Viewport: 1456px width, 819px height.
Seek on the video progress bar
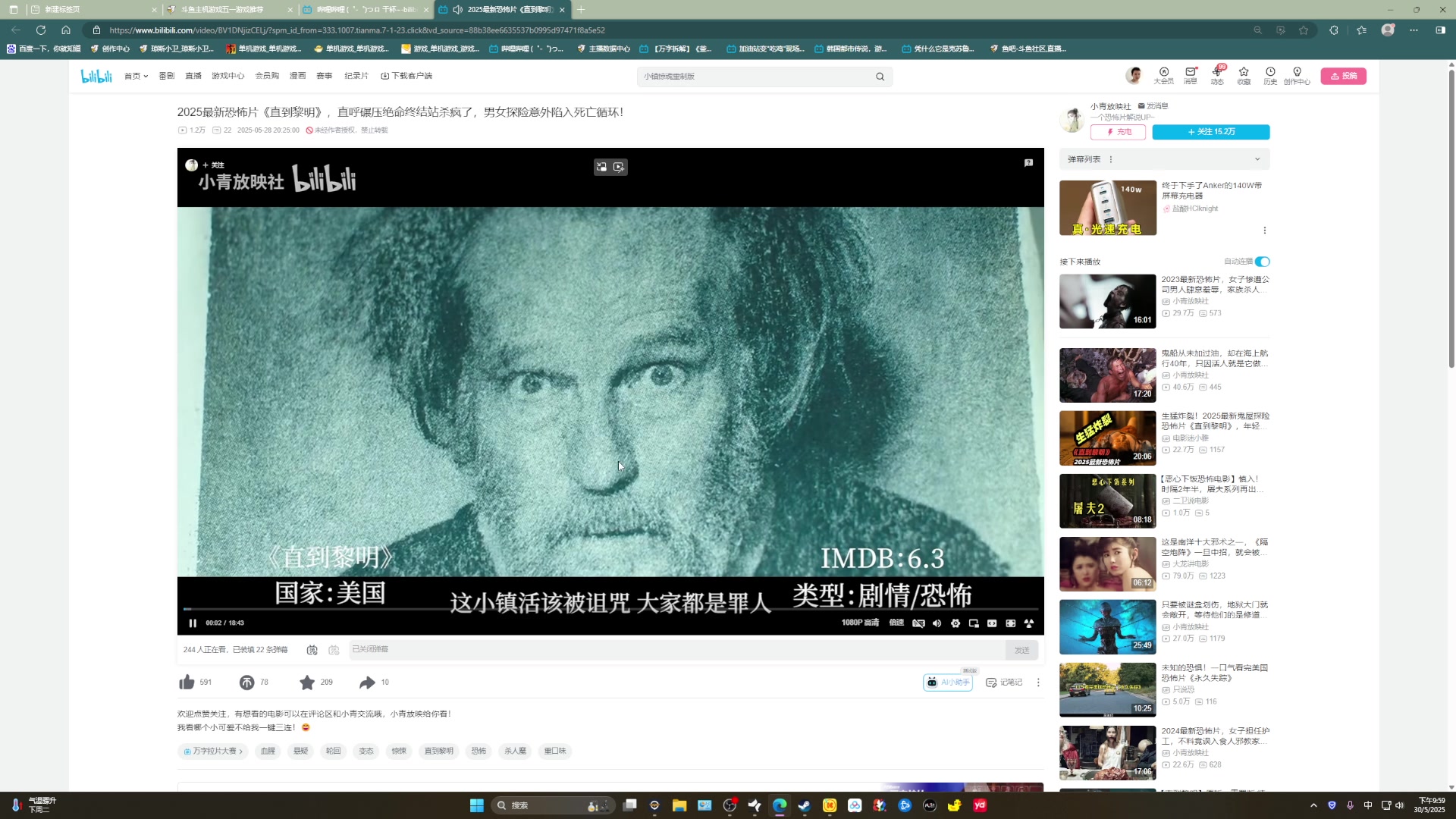(610, 609)
